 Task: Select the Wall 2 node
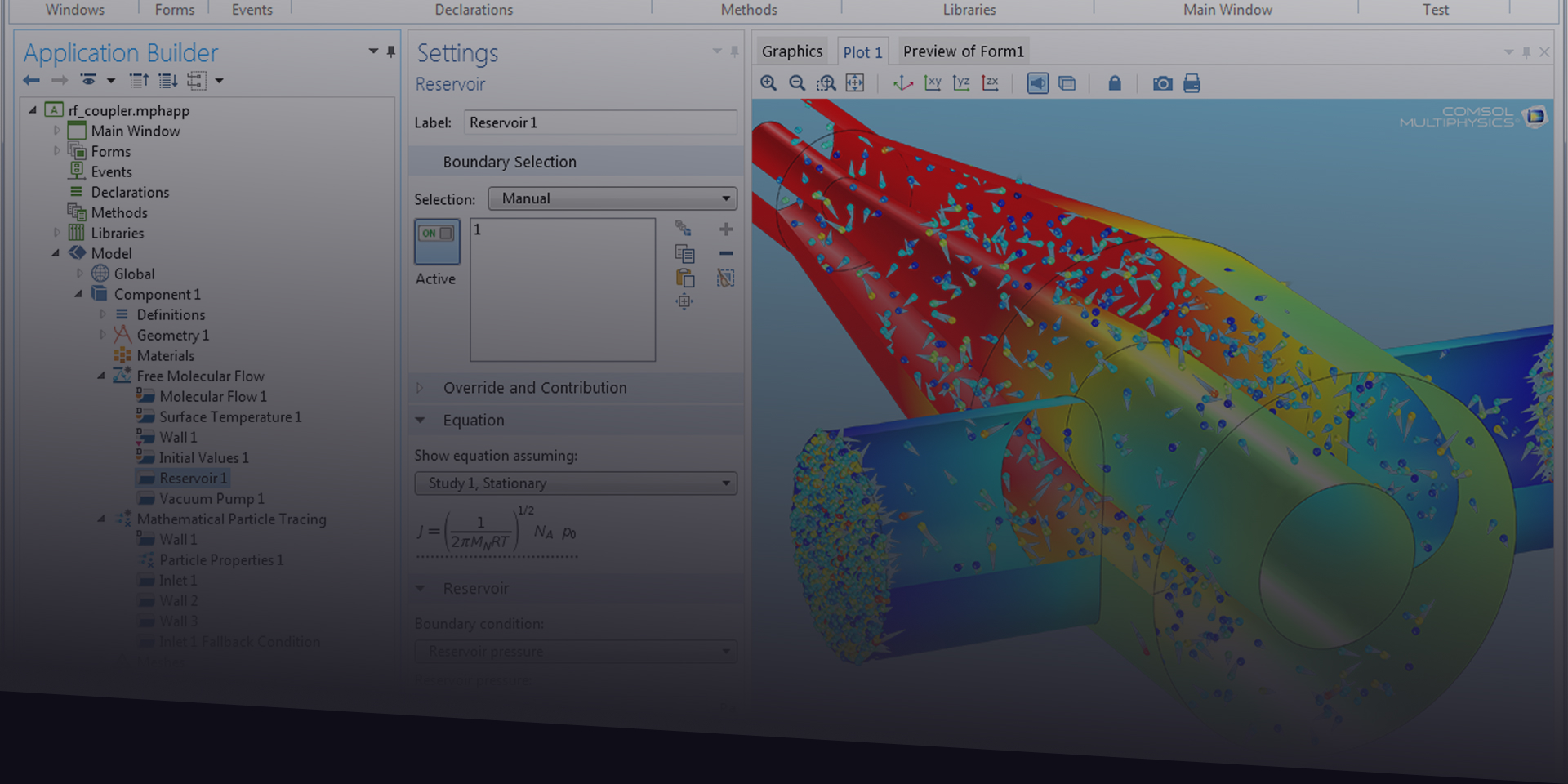coord(179,600)
